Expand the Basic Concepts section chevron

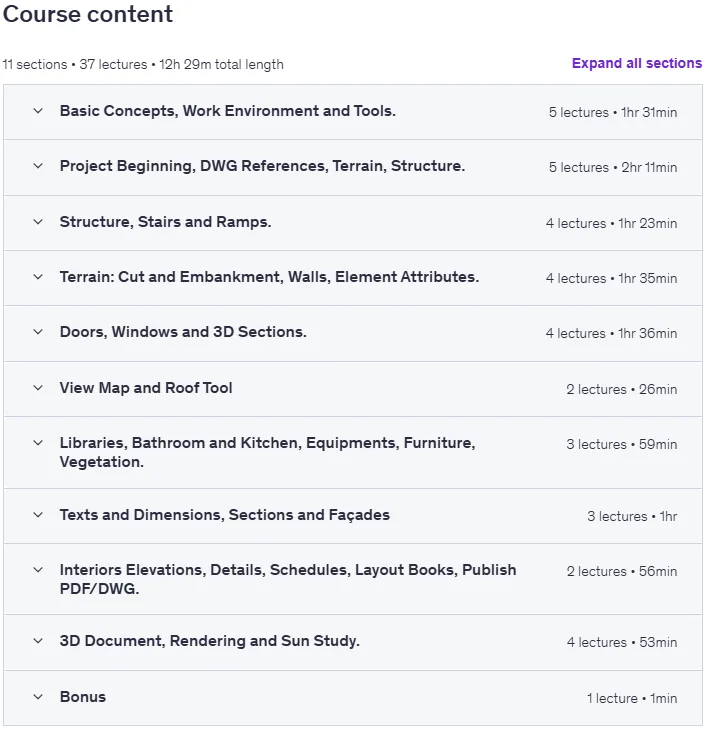coord(38,111)
